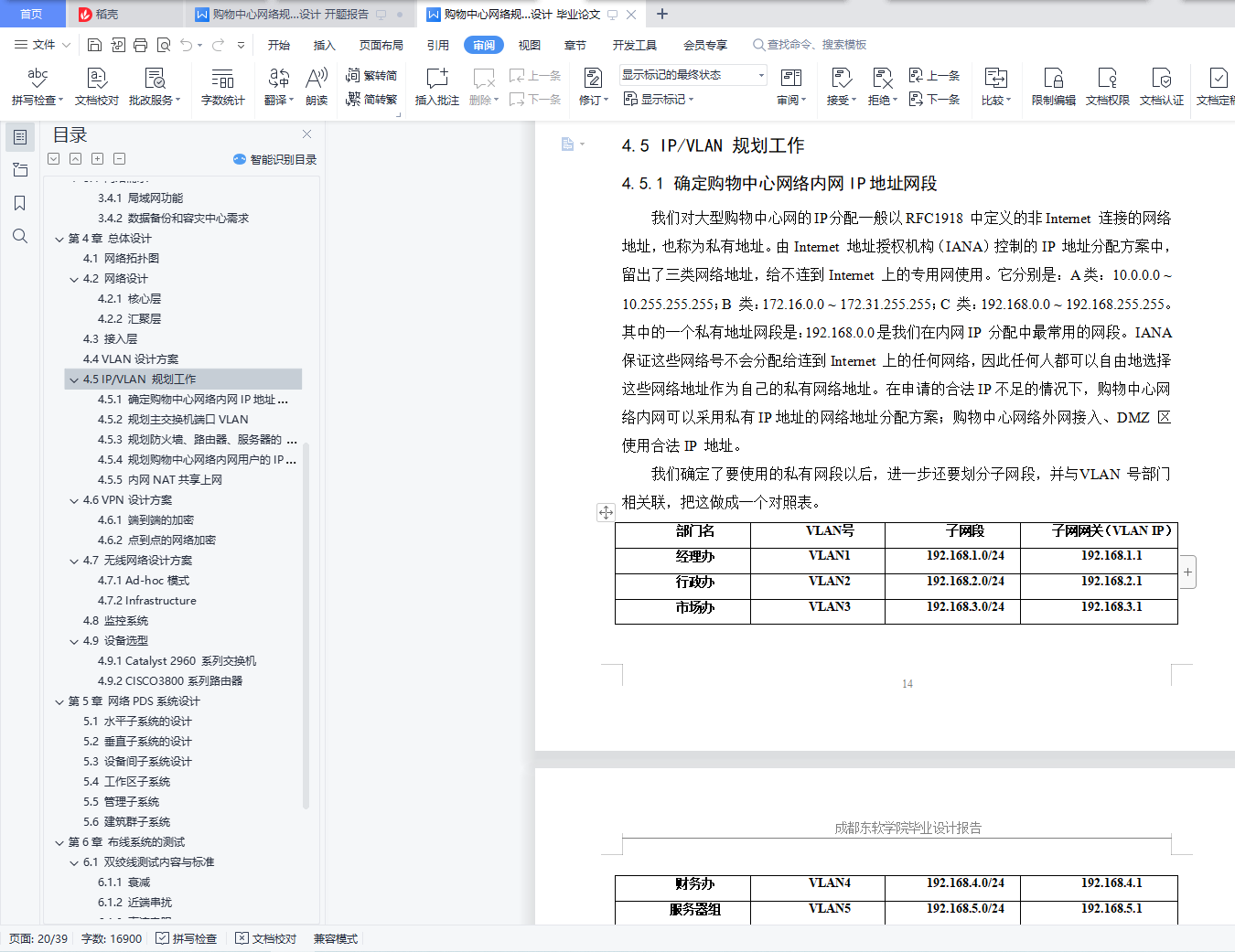Viewport: 1235px width, 952px height.
Task: Click 智能识别目录 in the outline panel
Action: pyautogui.click(x=275, y=159)
